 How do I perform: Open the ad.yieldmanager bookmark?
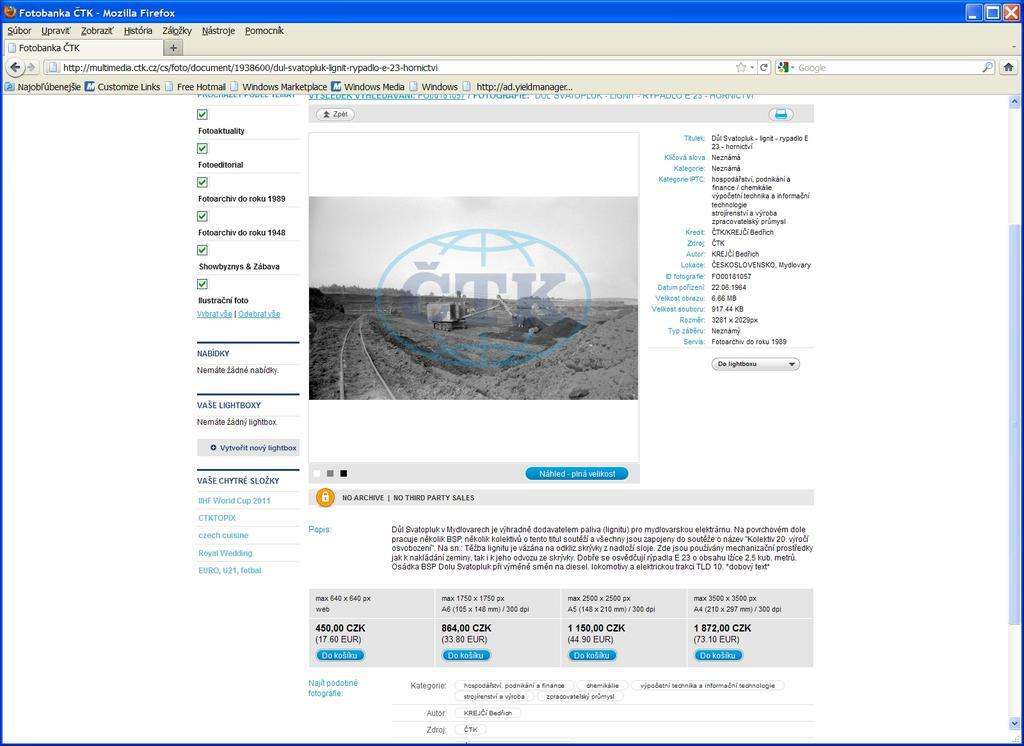click(x=518, y=87)
